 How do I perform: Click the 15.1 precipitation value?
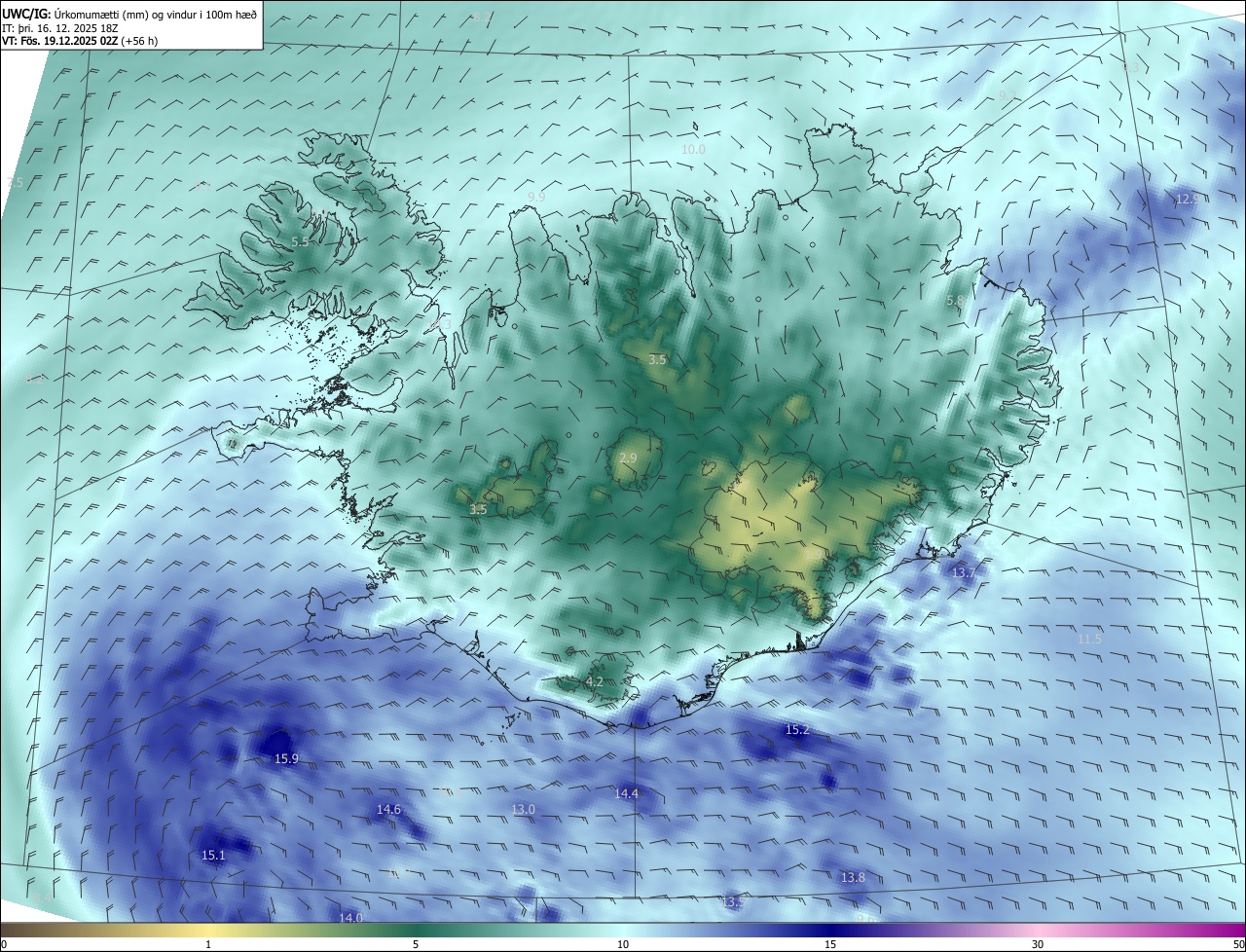coord(213,855)
